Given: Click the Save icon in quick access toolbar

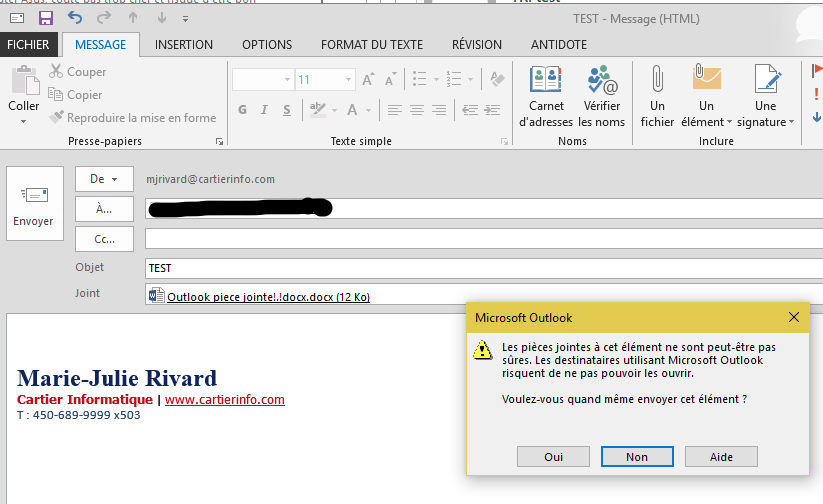Looking at the screenshot, I should click(46, 18).
